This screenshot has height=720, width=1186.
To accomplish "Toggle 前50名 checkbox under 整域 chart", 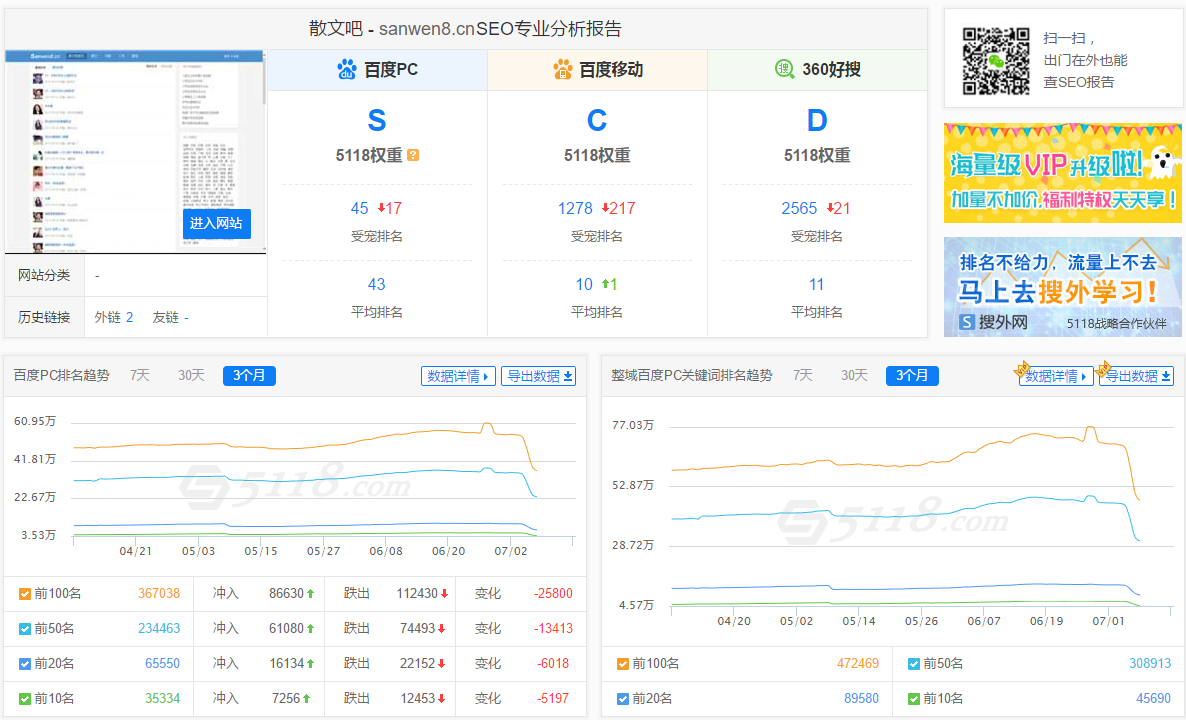I will coord(914,664).
